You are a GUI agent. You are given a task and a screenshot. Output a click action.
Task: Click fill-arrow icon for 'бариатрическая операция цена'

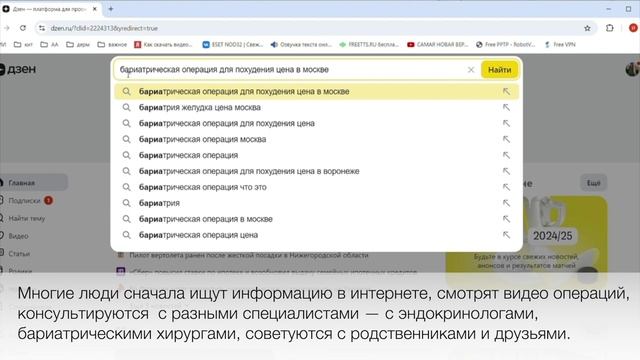click(x=506, y=235)
